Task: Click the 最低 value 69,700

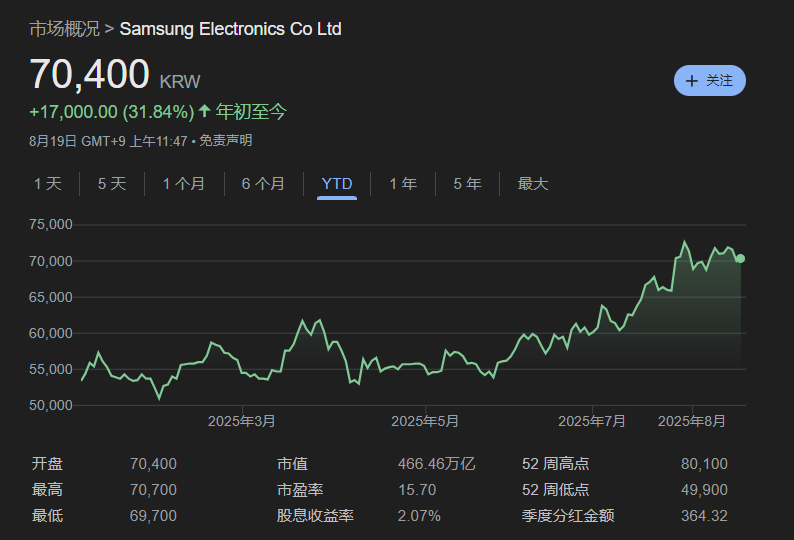Action: click(x=153, y=516)
